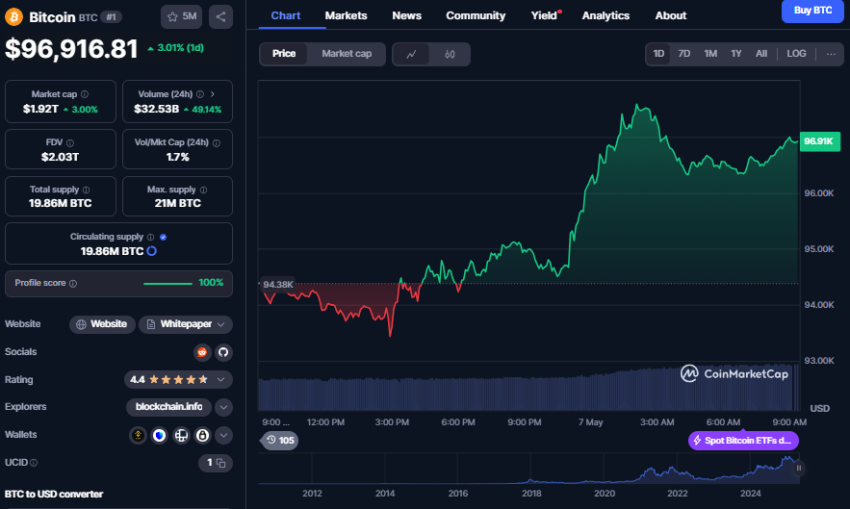Click the chart history clock badge 105
Screen dimensions: 850x509
coord(280,440)
